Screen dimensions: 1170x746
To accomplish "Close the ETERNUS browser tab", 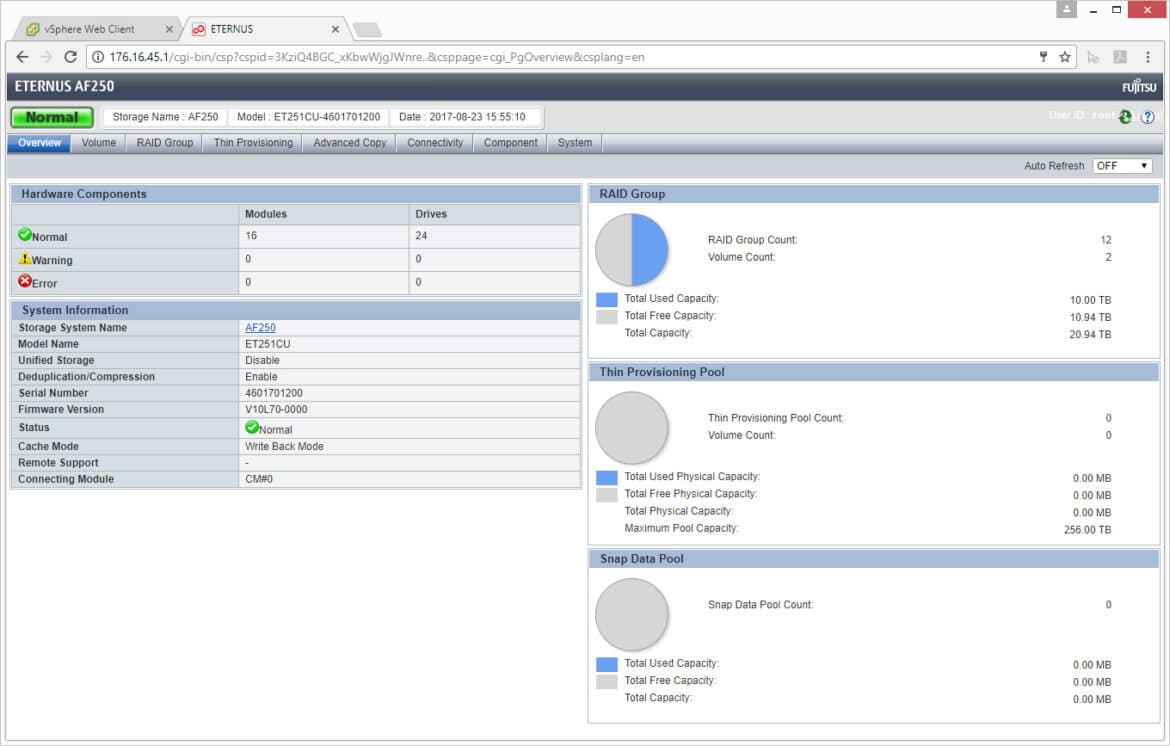I will coord(335,29).
